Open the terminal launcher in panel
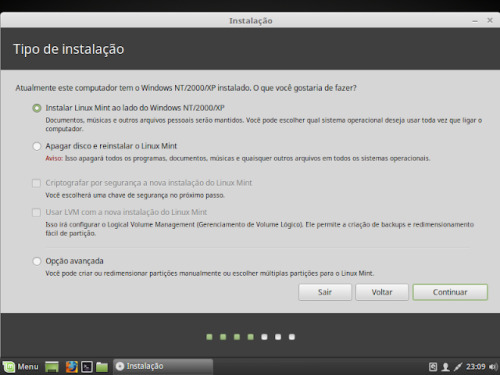Viewport: 500px width, 375px height. point(87,367)
